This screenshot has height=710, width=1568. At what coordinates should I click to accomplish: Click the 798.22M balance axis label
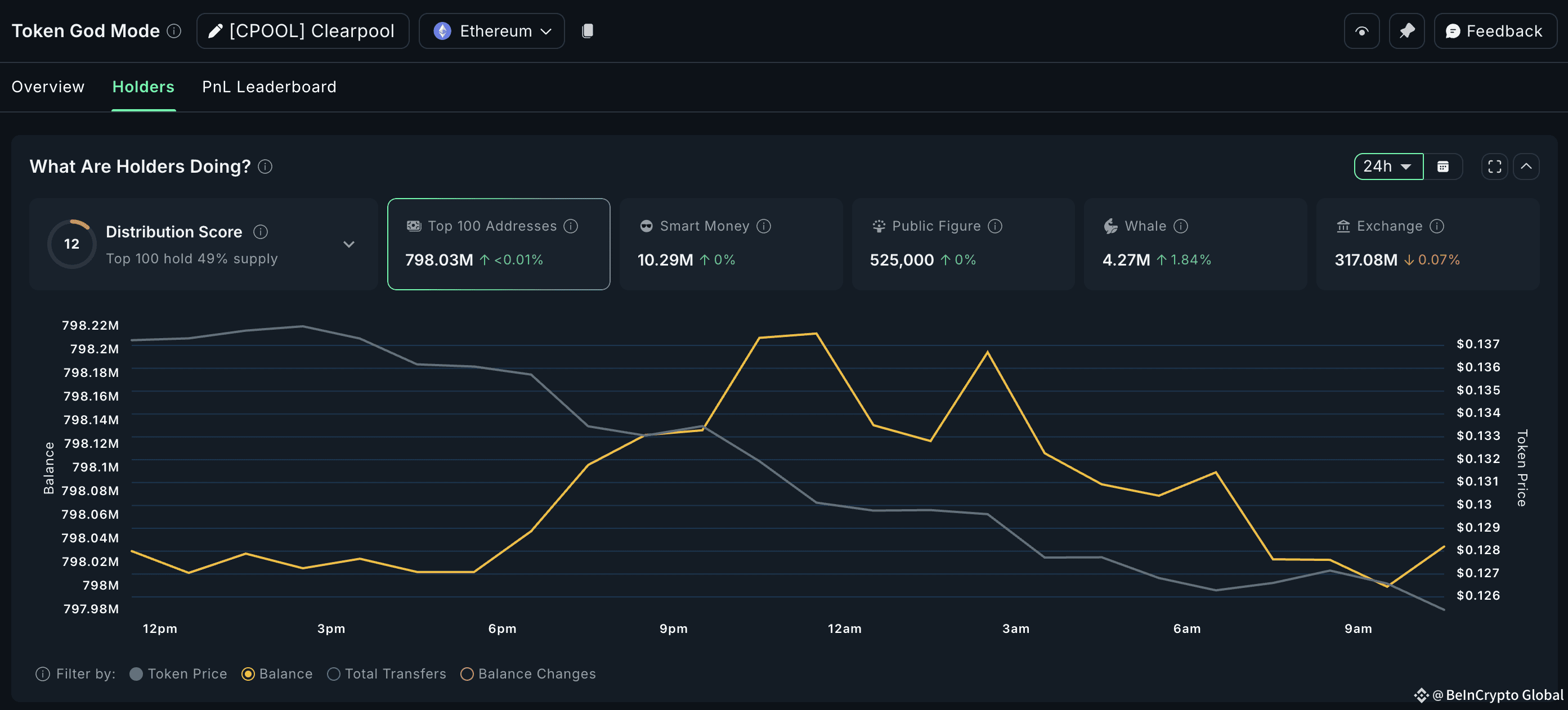(90, 326)
